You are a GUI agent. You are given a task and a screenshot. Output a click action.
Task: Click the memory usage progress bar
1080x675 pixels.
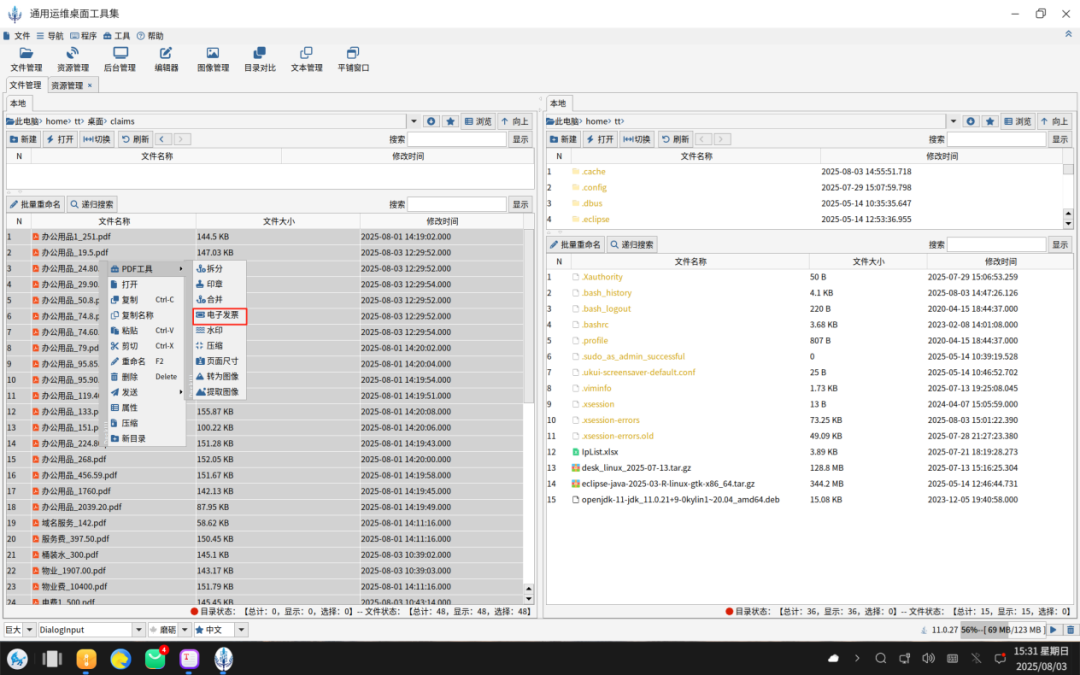point(1002,630)
